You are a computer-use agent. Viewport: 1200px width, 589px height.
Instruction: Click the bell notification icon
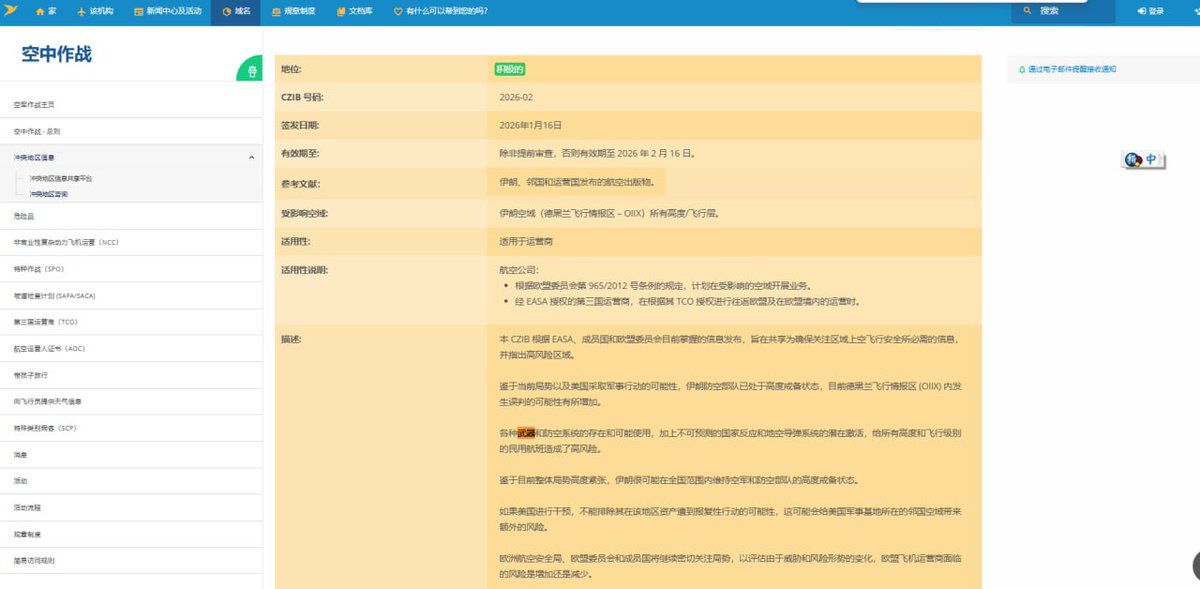pos(1022,69)
